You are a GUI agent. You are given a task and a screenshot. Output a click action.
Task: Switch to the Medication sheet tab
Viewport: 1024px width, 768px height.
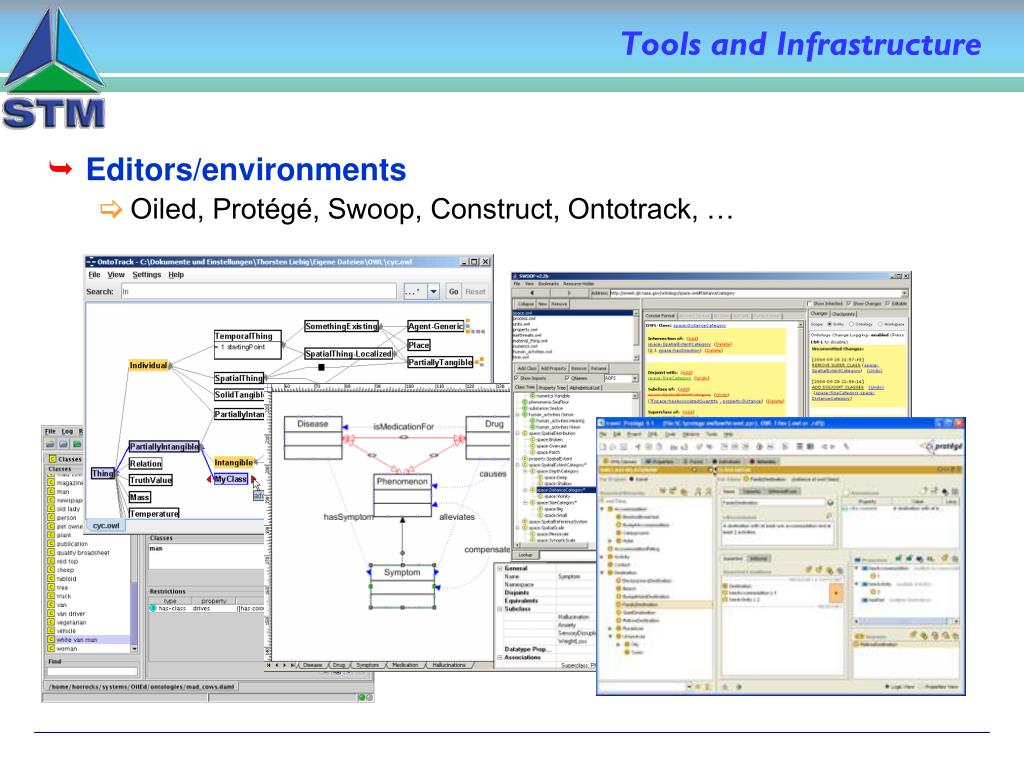pyautogui.click(x=405, y=665)
